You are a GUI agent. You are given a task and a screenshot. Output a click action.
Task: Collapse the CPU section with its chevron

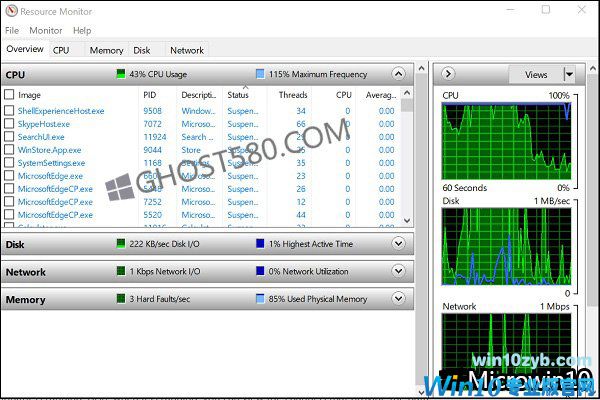coord(398,74)
